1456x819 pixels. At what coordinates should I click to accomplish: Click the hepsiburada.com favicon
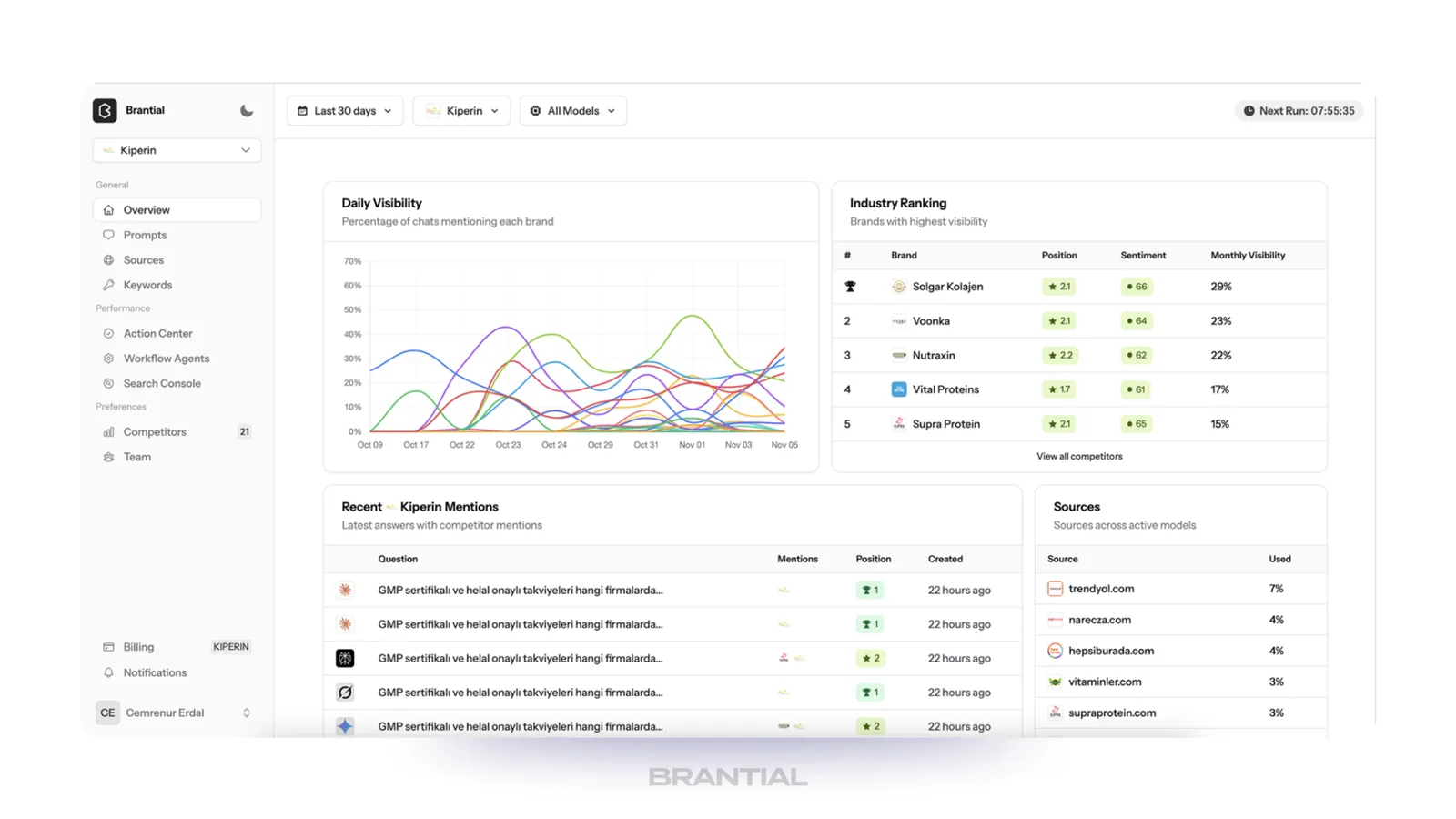1055,651
